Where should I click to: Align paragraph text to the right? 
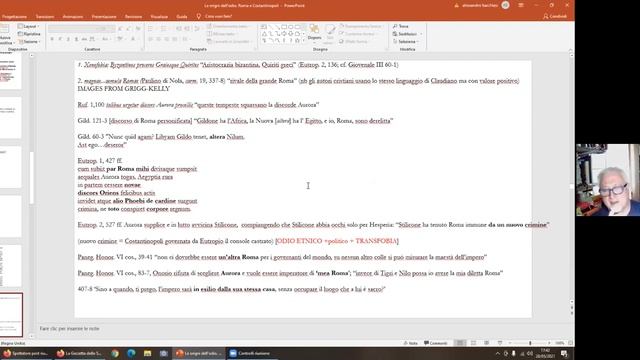[167, 39]
